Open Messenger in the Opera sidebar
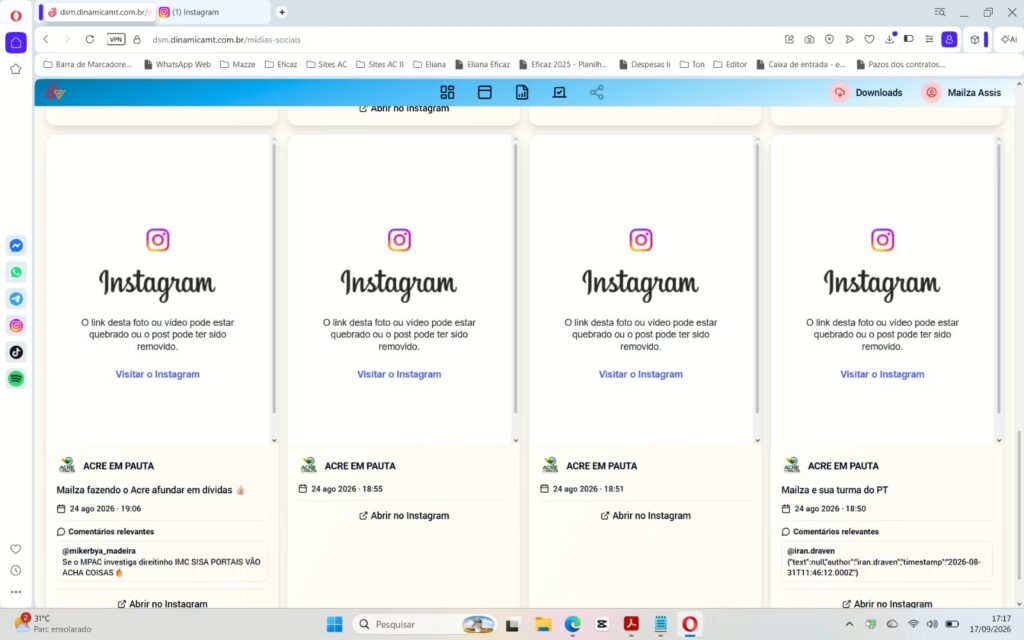The height and width of the screenshot is (640, 1024). coord(16,246)
